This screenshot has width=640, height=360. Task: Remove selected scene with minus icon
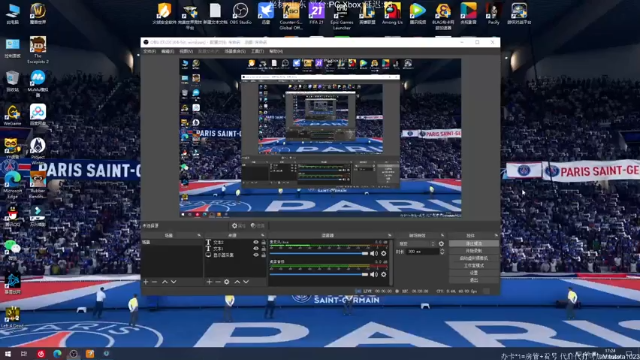pyautogui.click(x=154, y=282)
